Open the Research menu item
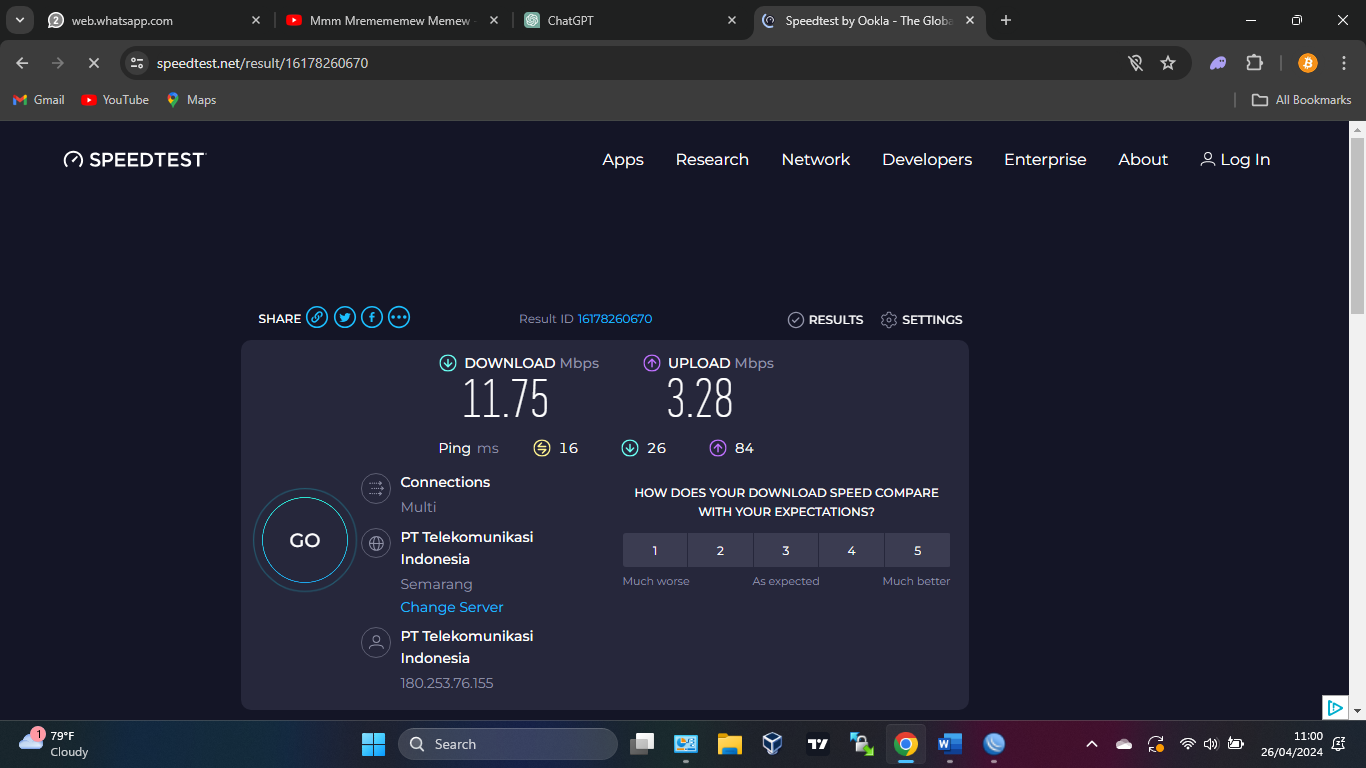The image size is (1366, 768). click(712, 160)
